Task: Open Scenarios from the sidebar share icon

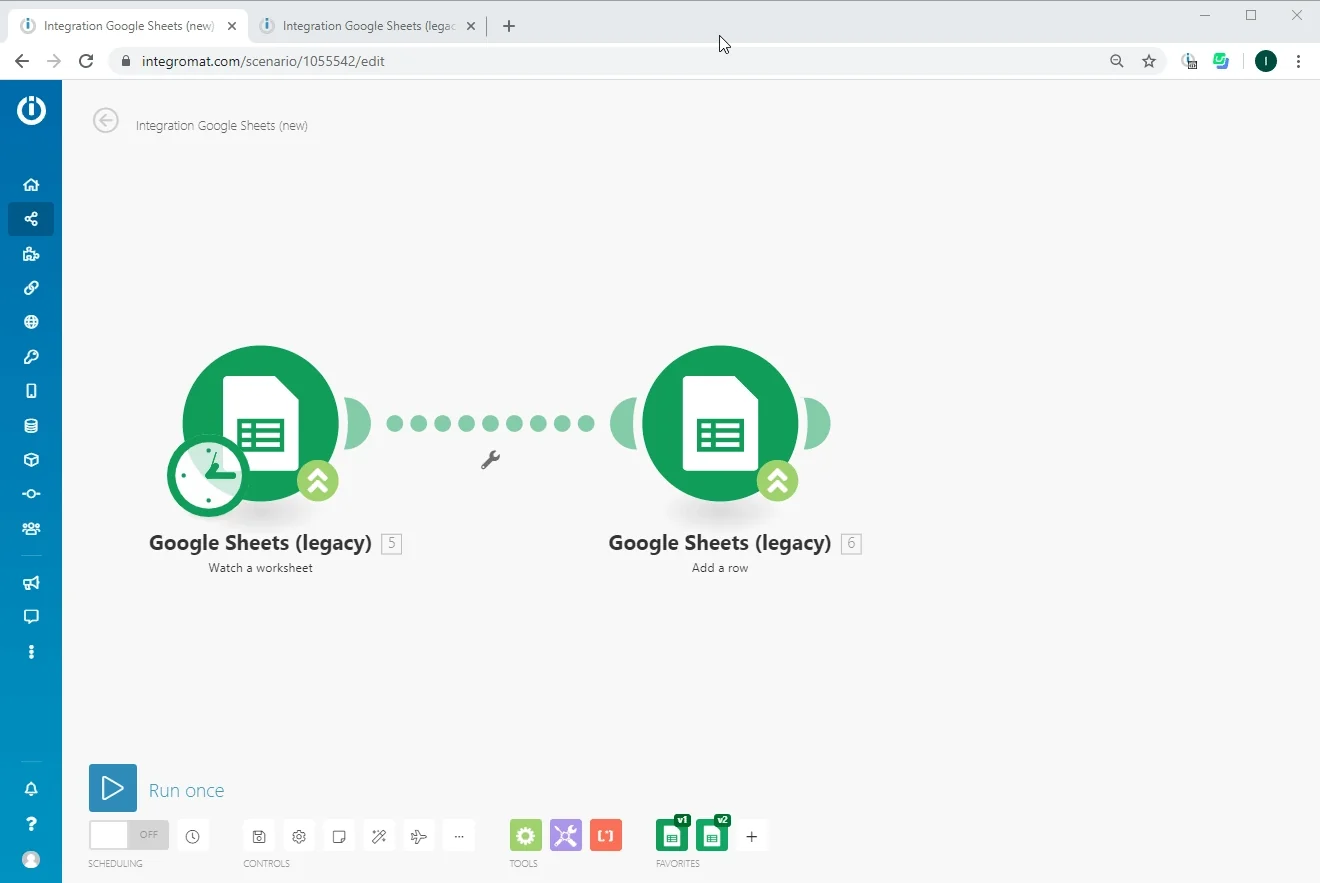Action: tap(31, 219)
